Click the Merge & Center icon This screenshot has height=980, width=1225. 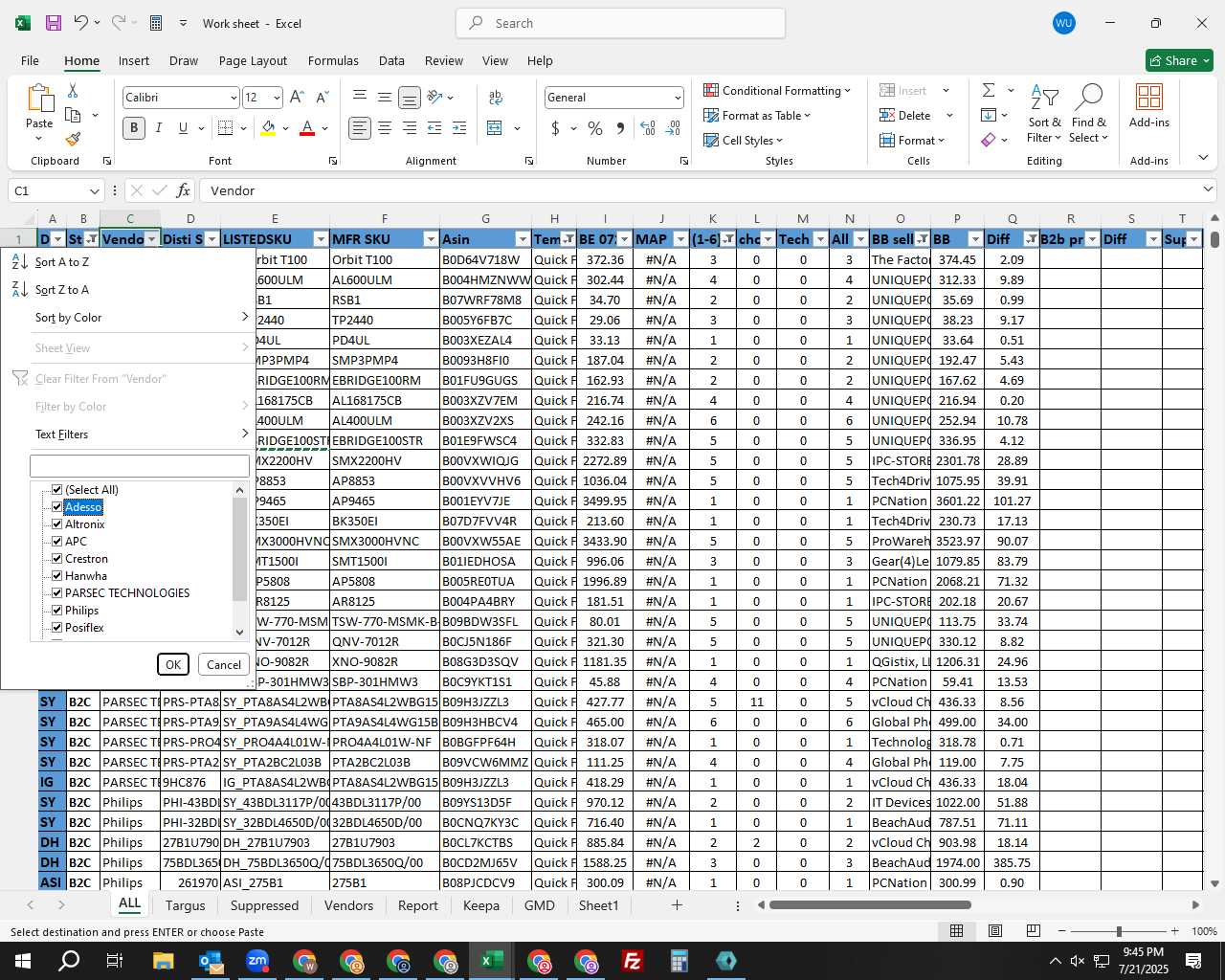[x=495, y=128]
